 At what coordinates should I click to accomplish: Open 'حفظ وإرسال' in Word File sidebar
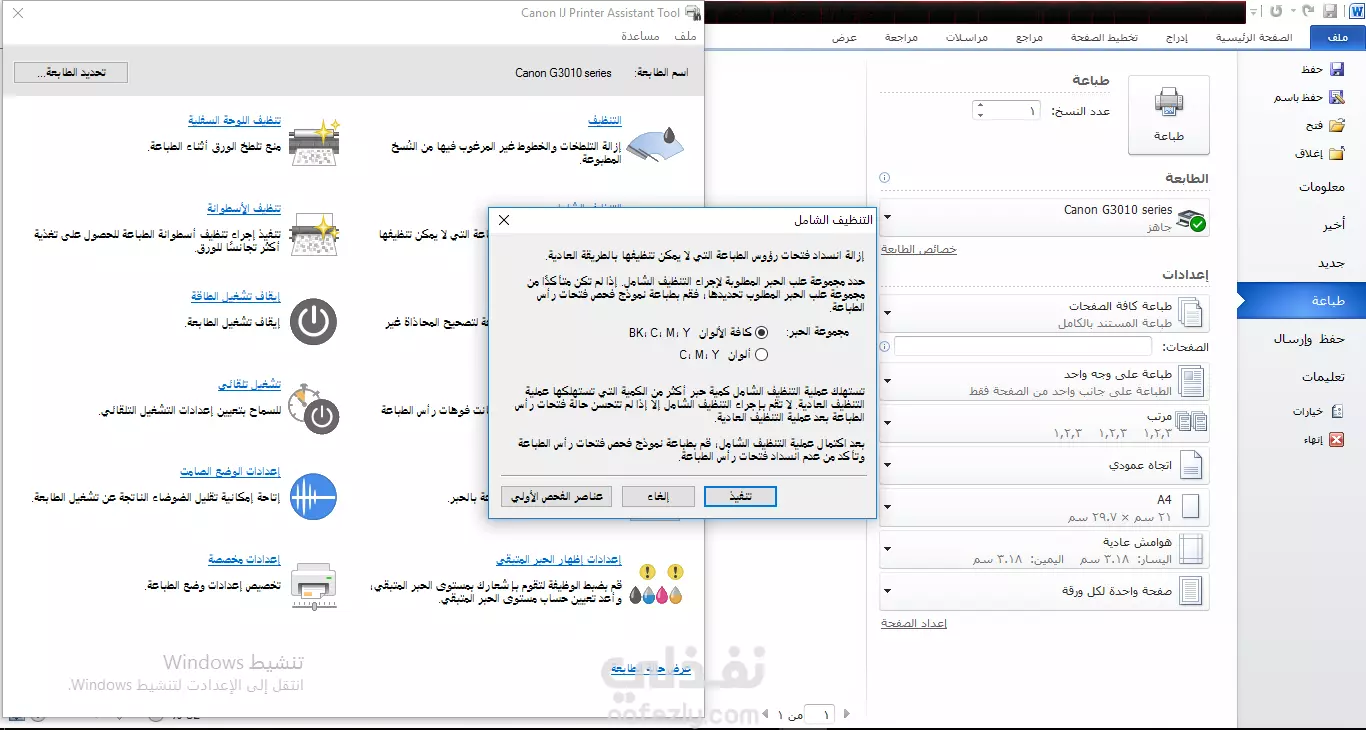tap(1308, 339)
